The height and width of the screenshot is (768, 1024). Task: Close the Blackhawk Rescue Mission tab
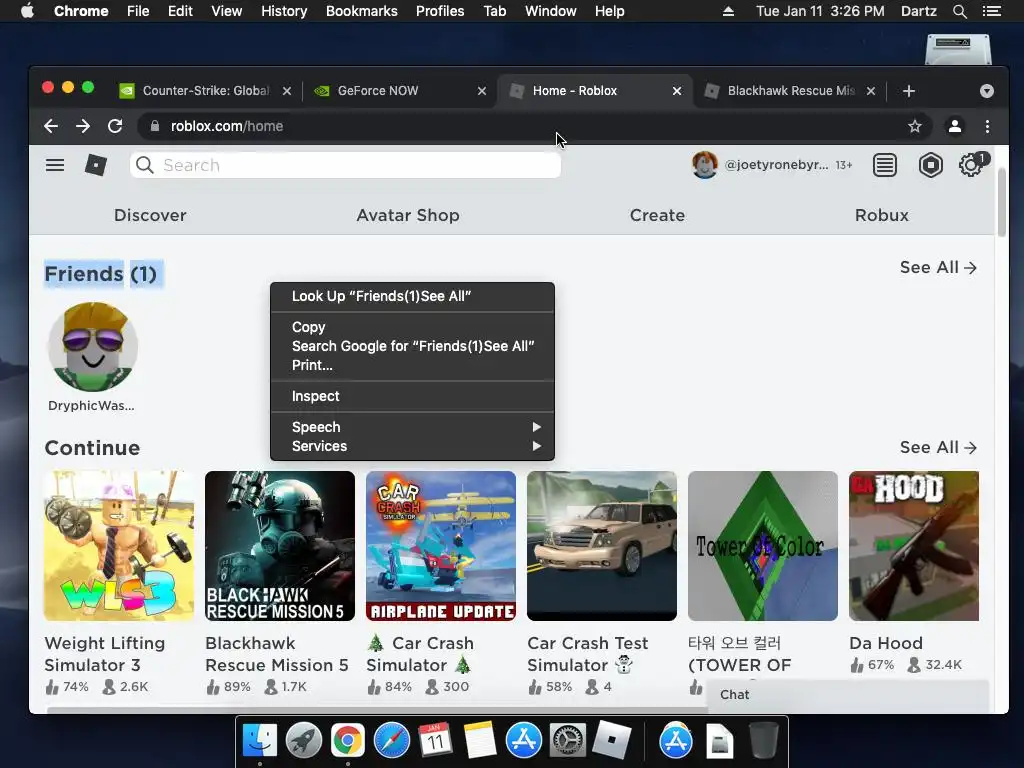871,91
